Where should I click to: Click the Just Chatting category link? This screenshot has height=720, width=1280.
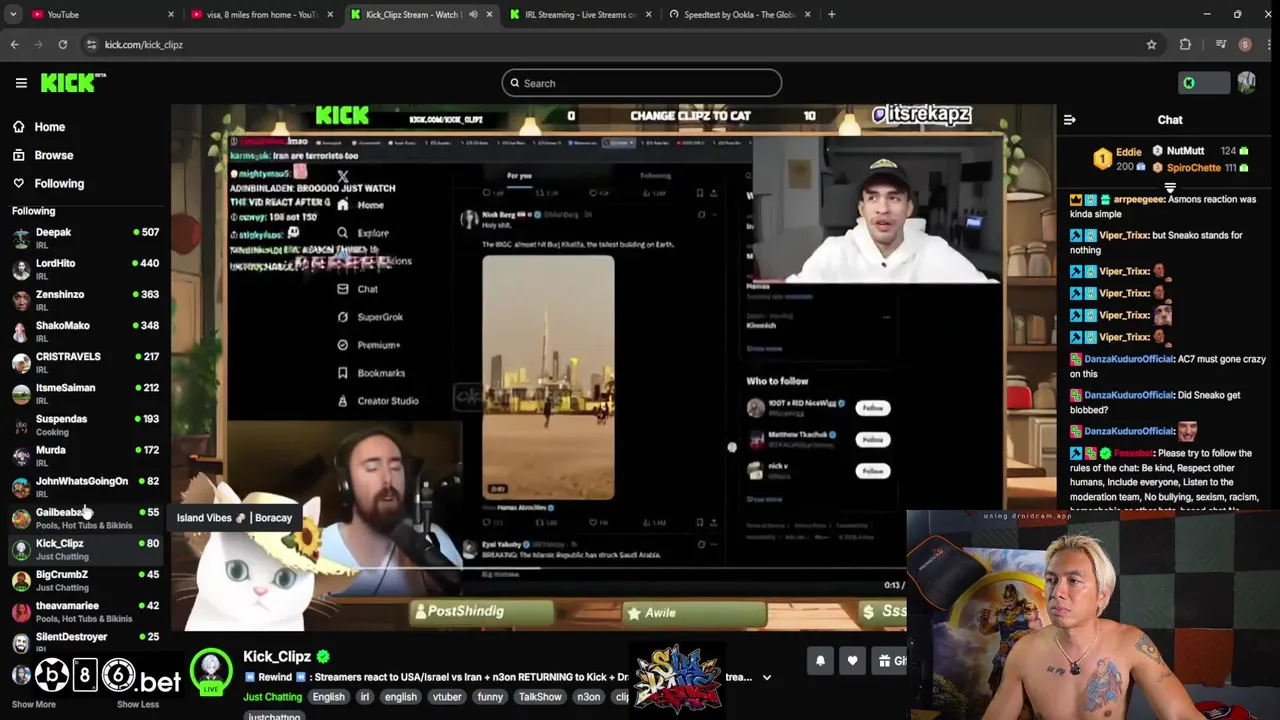click(272, 697)
